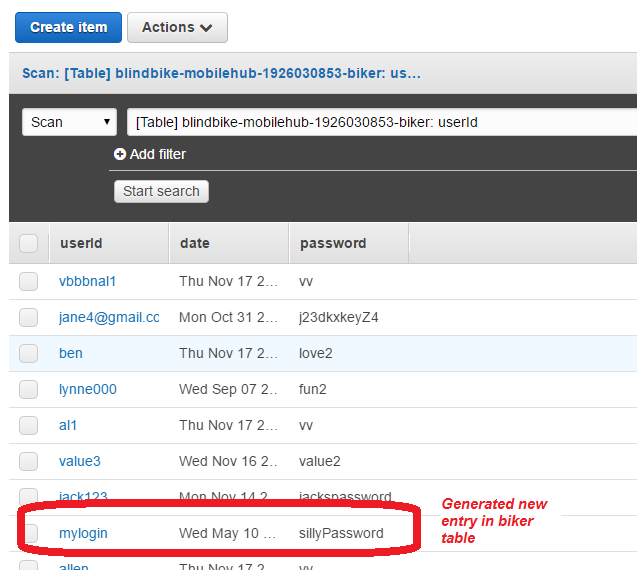Click the password column header
Image resolution: width=637 pixels, height=570 pixels.
(x=333, y=243)
